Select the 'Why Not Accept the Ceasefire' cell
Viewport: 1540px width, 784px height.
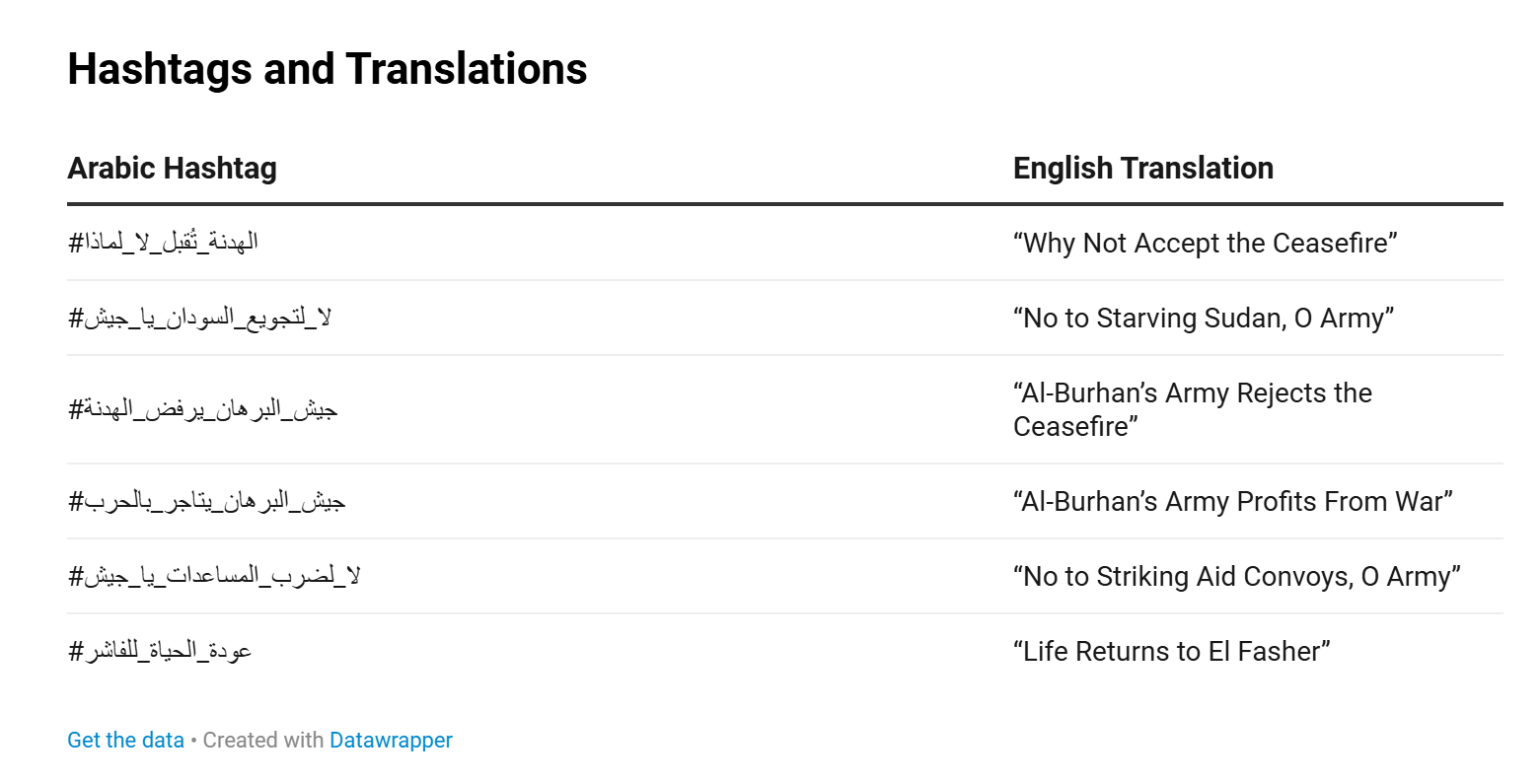pyautogui.click(x=1205, y=243)
